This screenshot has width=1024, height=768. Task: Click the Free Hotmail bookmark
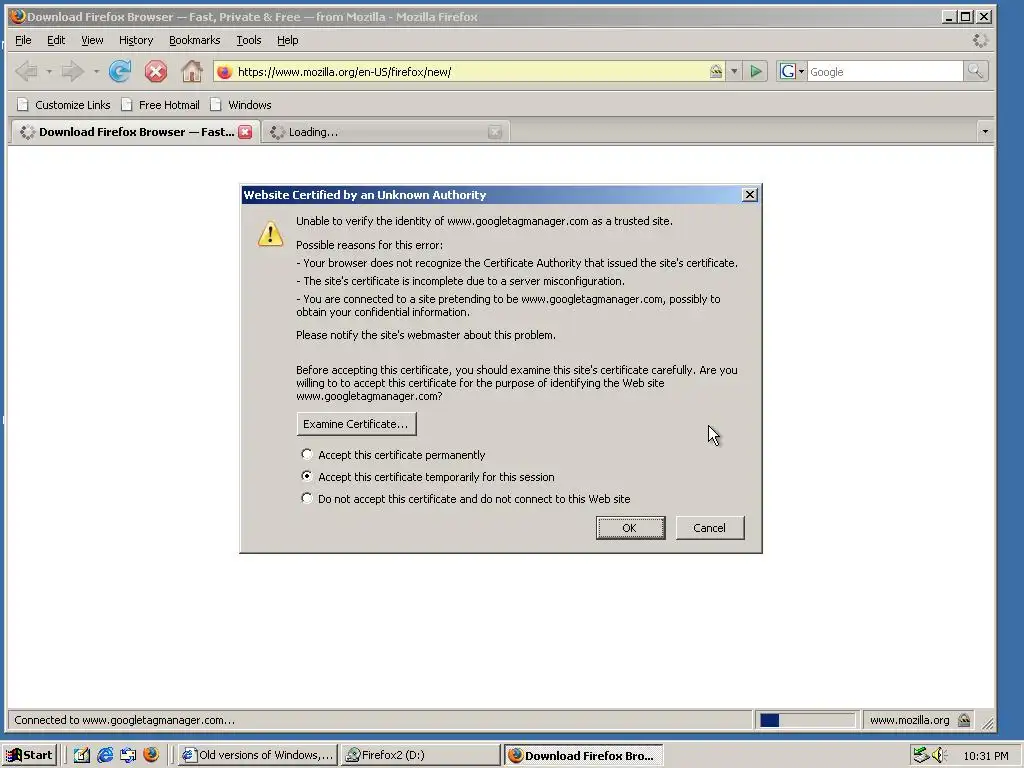coord(161,104)
